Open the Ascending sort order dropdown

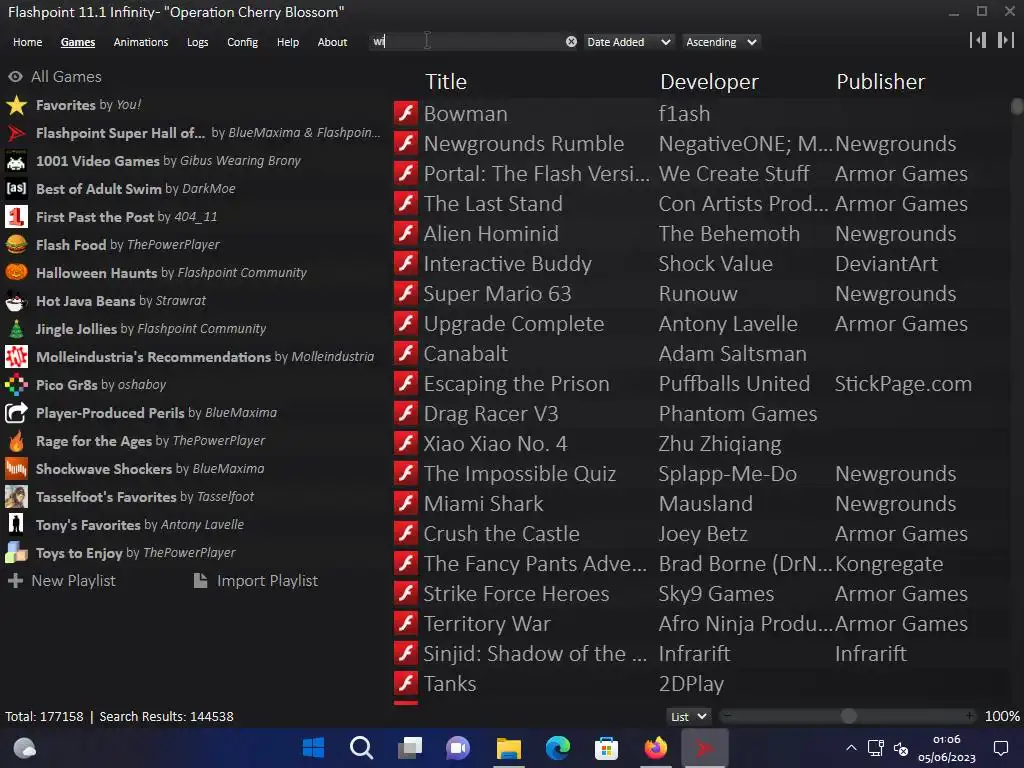coord(721,42)
